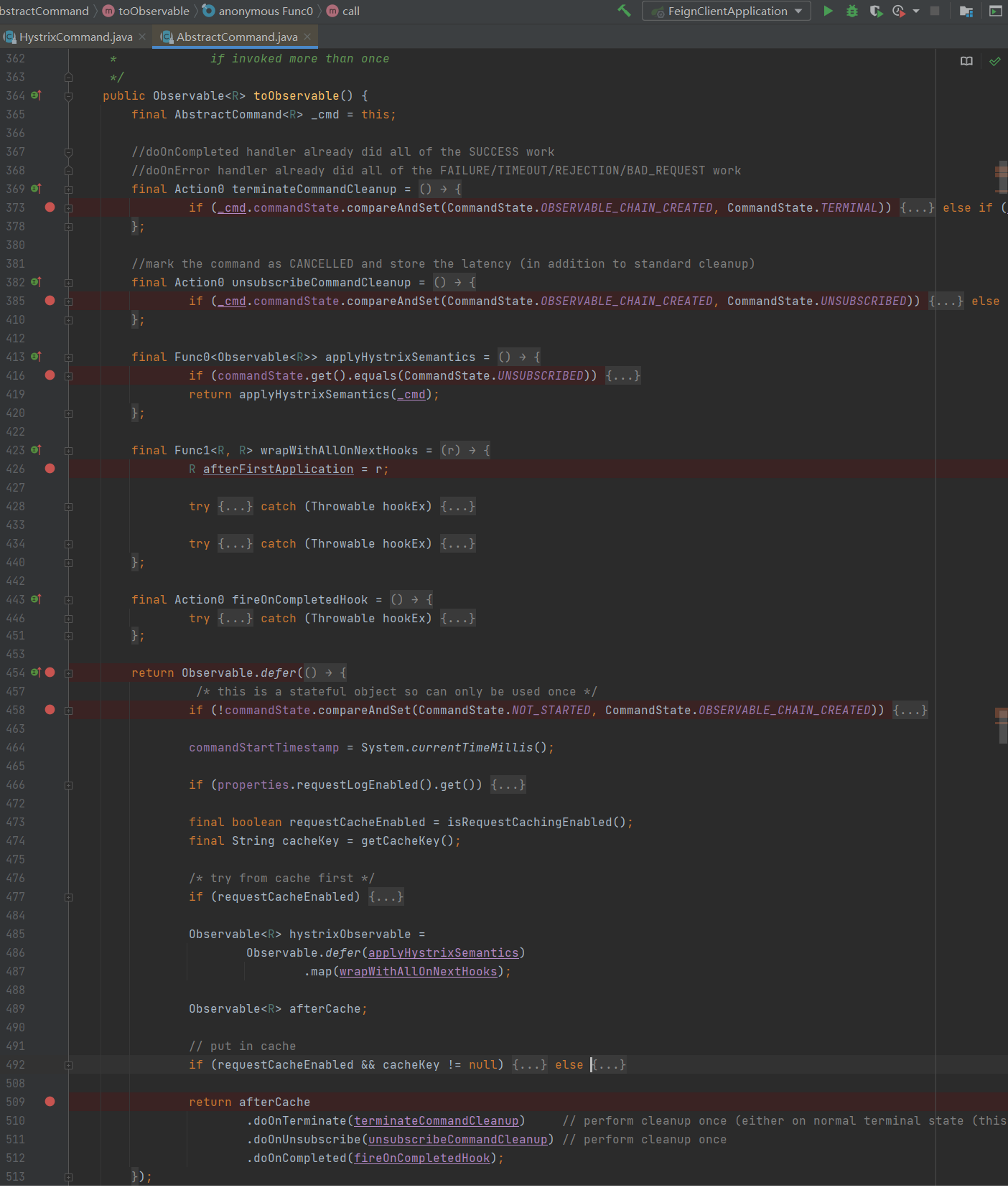The width and height of the screenshot is (1008, 1190).
Task: Open the FeignClientApplication run configuration dropdown
Action: pyautogui.click(x=727, y=11)
